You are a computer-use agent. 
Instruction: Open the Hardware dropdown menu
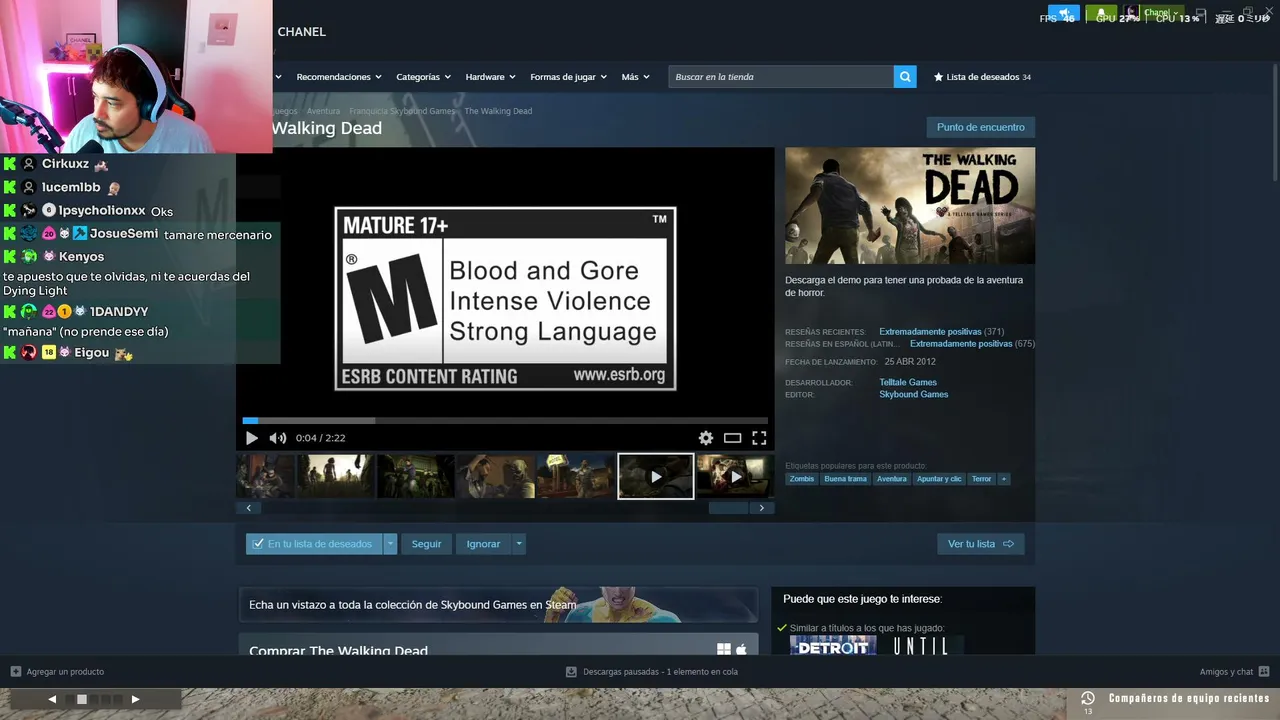click(490, 77)
